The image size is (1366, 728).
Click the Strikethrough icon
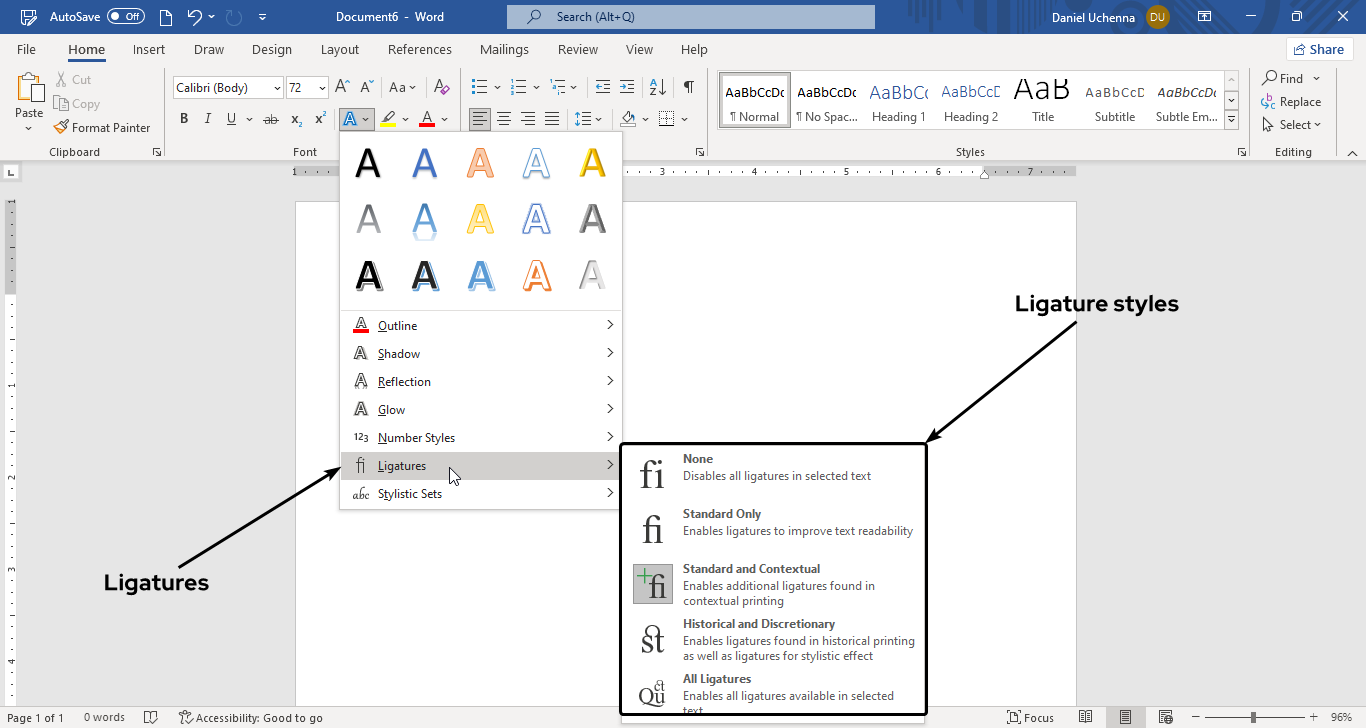(x=270, y=119)
